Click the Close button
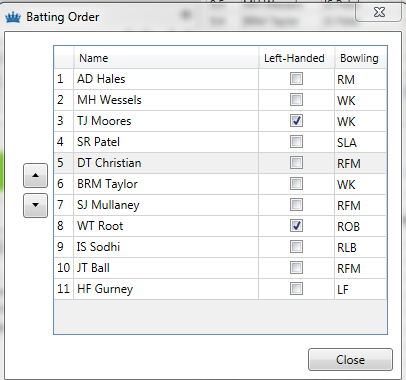406x380 pixels. [350, 360]
